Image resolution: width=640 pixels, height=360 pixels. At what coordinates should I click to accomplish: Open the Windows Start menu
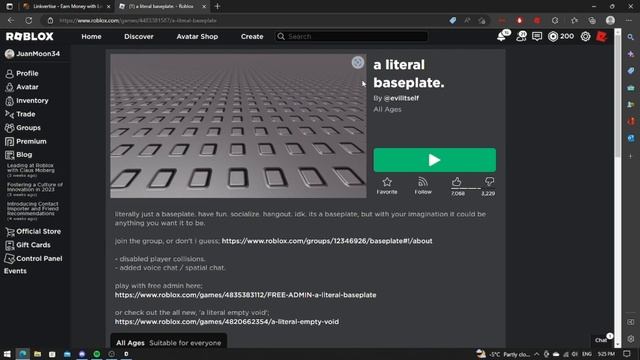pyautogui.click(x=7, y=354)
